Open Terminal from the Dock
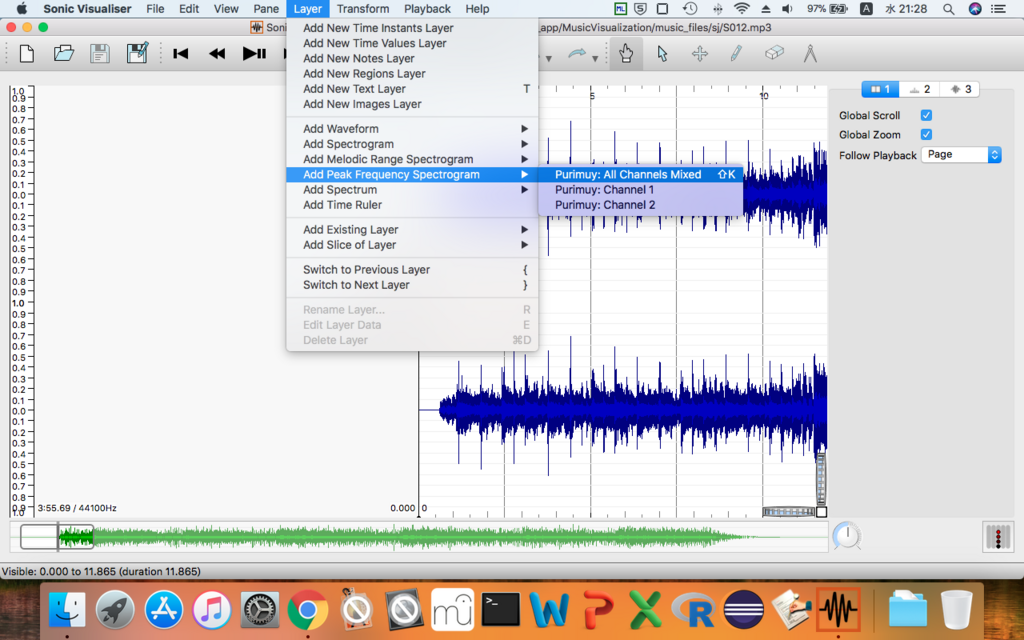The image size is (1024, 640). pyautogui.click(x=500, y=610)
